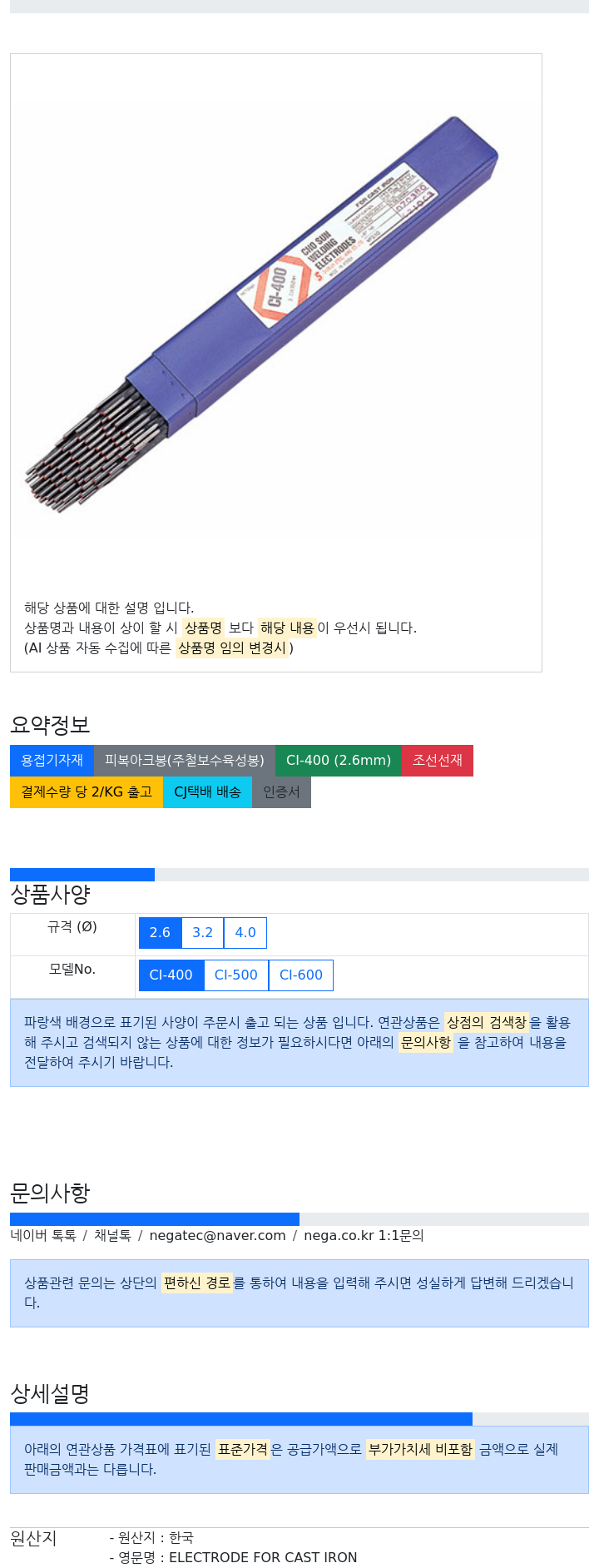The height and width of the screenshot is (1568, 599).
Task: Select the 2.6 diameter option
Action: (x=160, y=933)
